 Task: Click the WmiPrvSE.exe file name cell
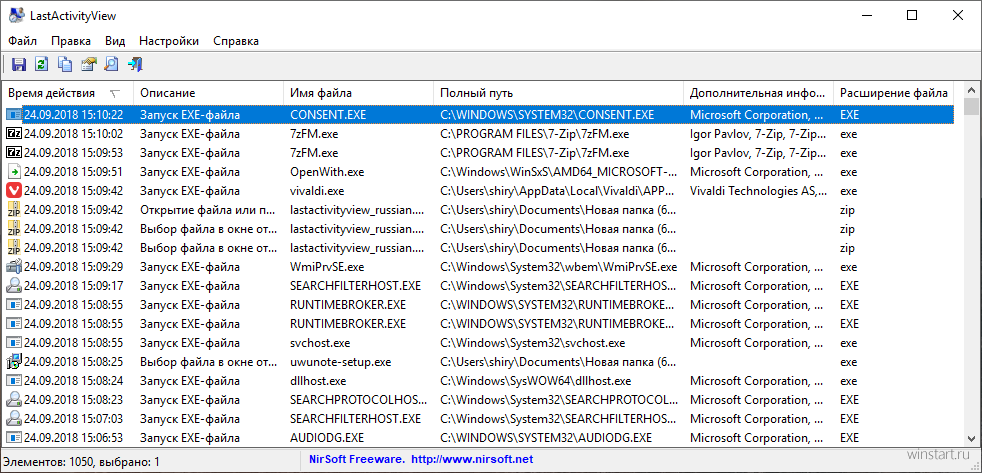point(327,267)
